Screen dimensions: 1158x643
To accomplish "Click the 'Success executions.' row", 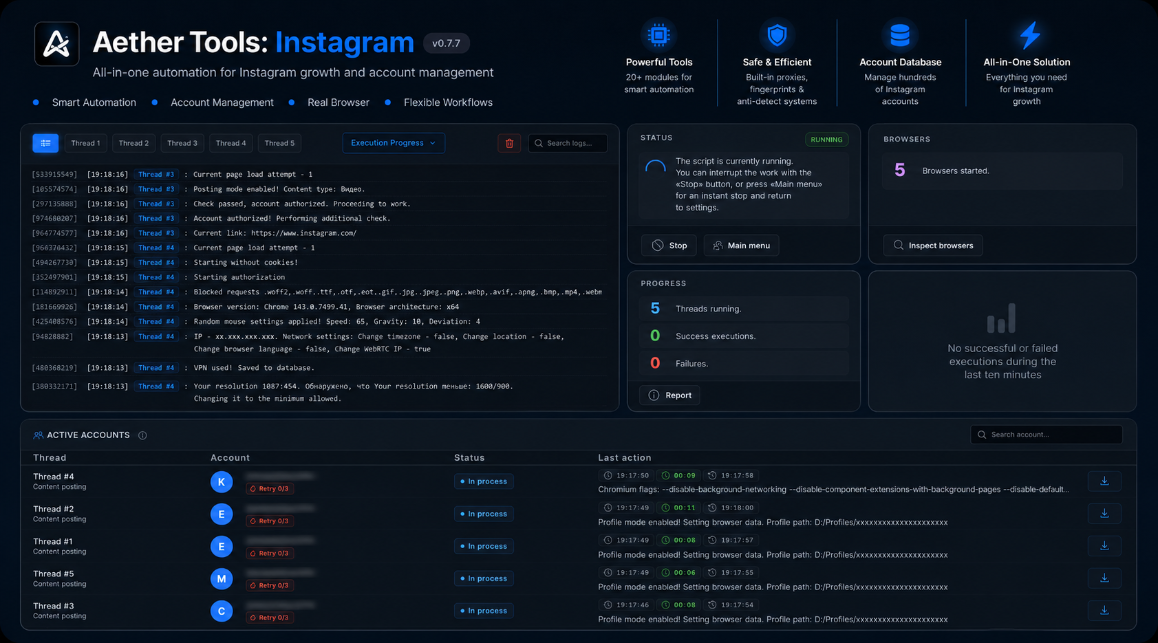I will coord(744,336).
